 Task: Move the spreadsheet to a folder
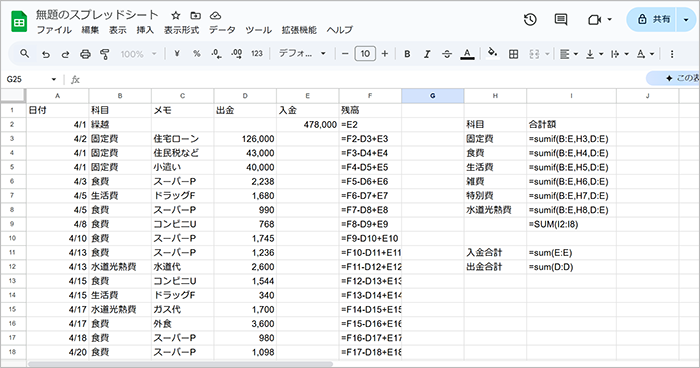[196, 16]
